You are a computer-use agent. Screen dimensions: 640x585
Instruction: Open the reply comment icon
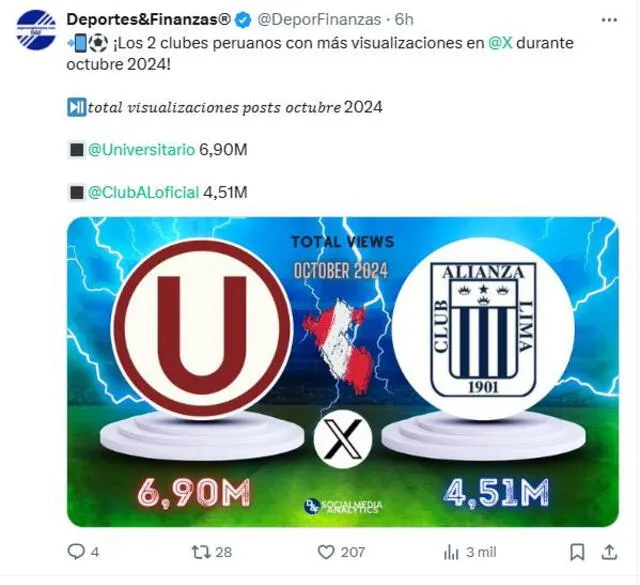[76, 552]
